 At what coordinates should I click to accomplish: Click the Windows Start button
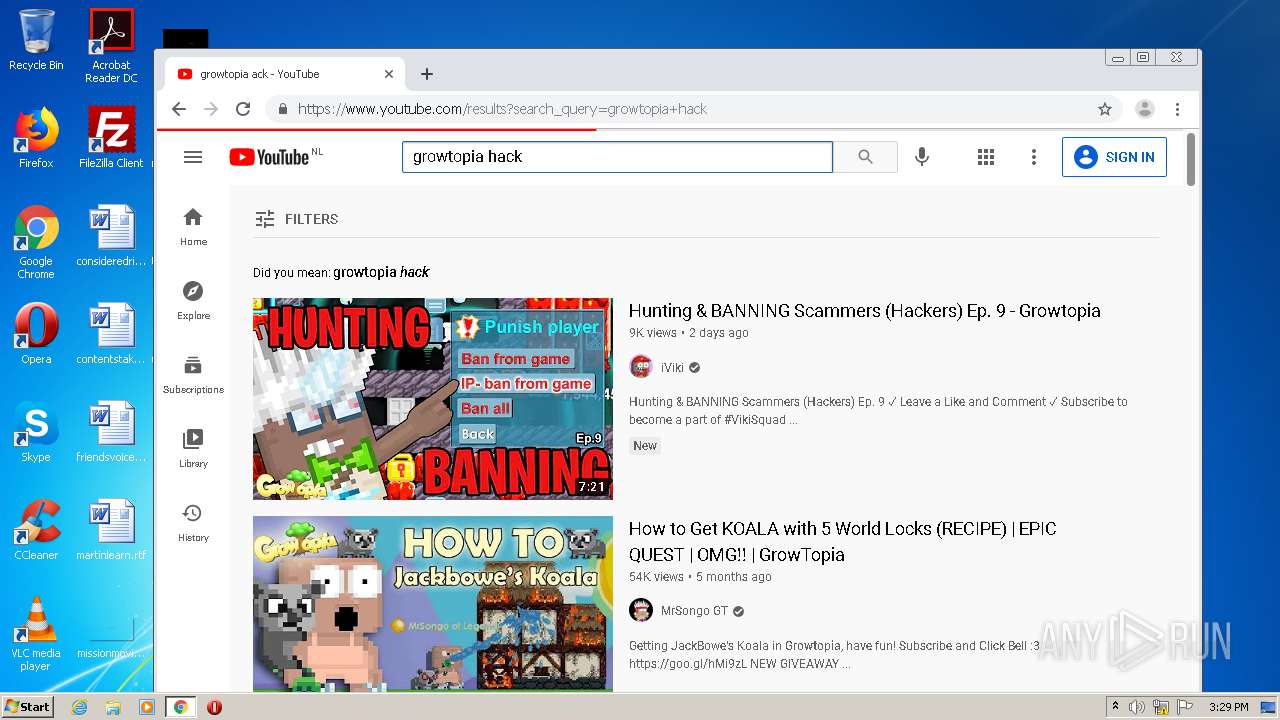(x=27, y=707)
